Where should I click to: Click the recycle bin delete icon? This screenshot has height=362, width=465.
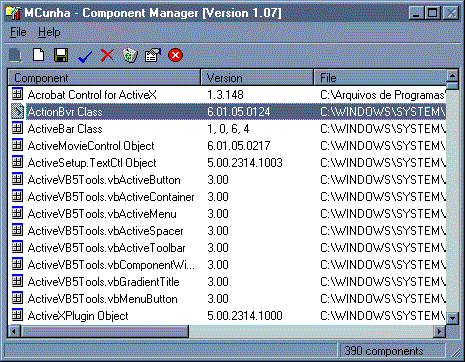(130, 55)
